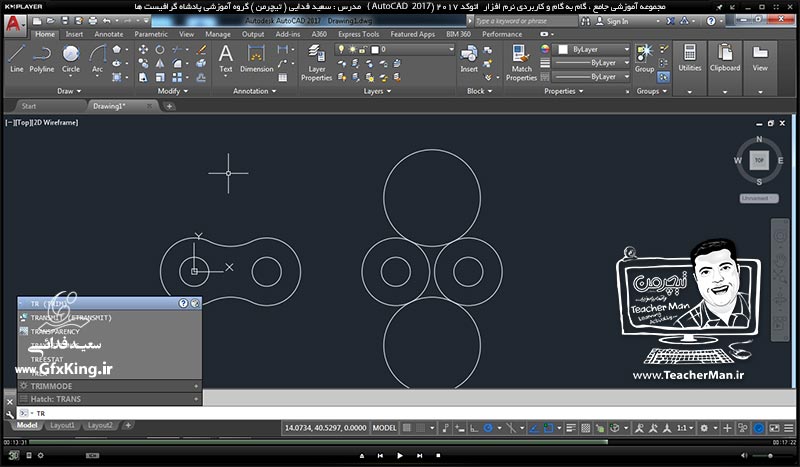Viewport: 800px width, 467px height.
Task: Switch to the Layout1 tab
Action: pos(62,425)
